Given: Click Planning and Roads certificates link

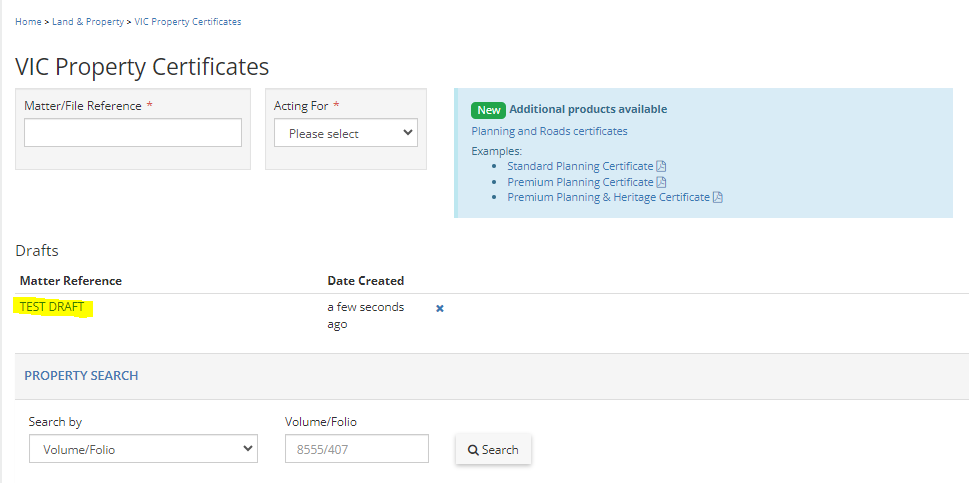Looking at the screenshot, I should point(549,131).
